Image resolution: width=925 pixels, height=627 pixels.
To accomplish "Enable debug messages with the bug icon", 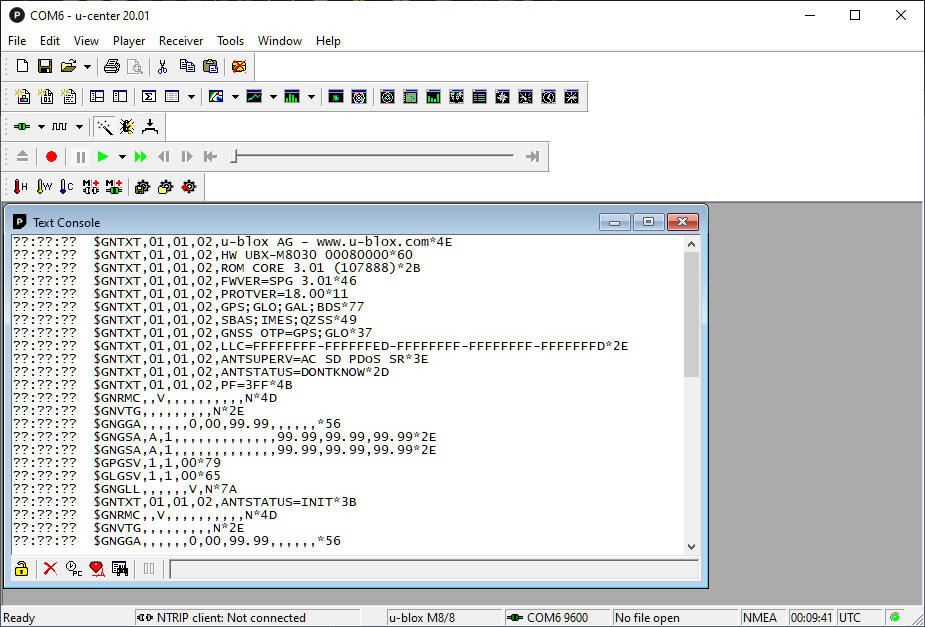I will click(127, 127).
